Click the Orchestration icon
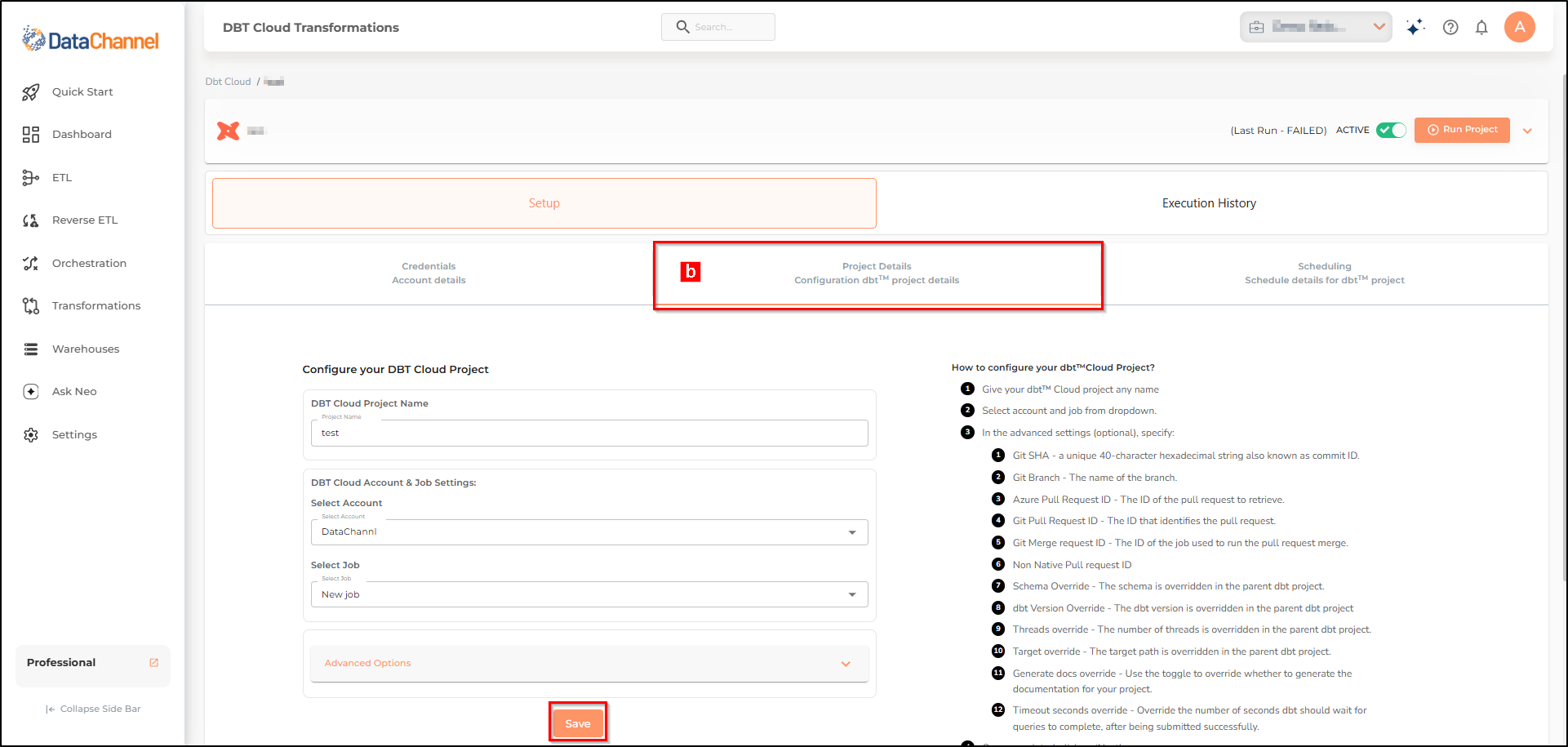The height and width of the screenshot is (747, 1568). pyautogui.click(x=31, y=264)
